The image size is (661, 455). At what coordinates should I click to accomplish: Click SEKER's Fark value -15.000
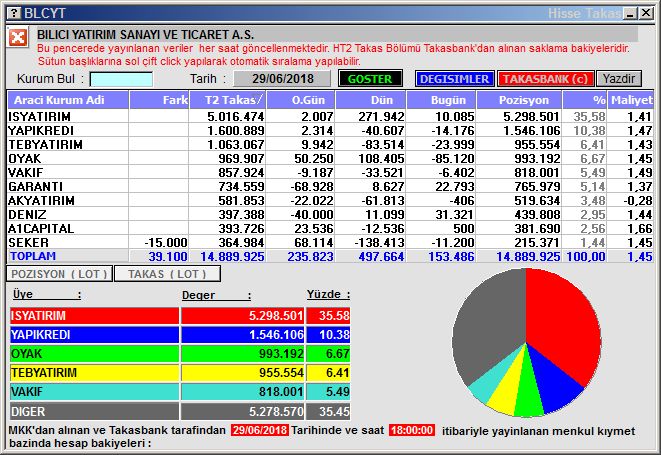(x=166, y=243)
